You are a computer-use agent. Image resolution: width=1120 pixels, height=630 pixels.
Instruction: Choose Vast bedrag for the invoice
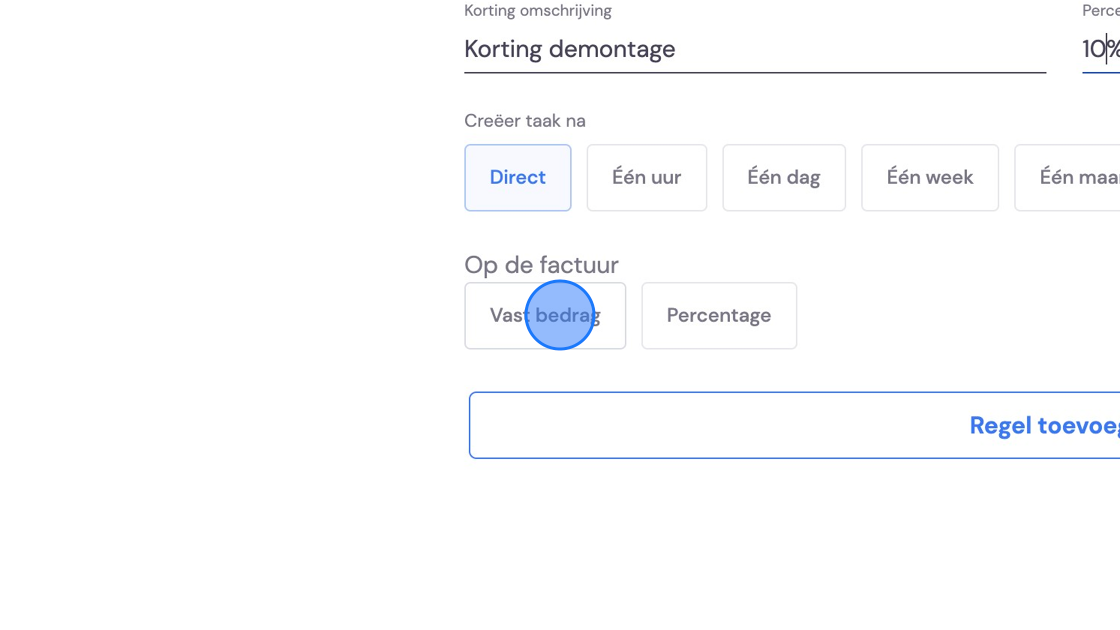pyautogui.click(x=545, y=315)
